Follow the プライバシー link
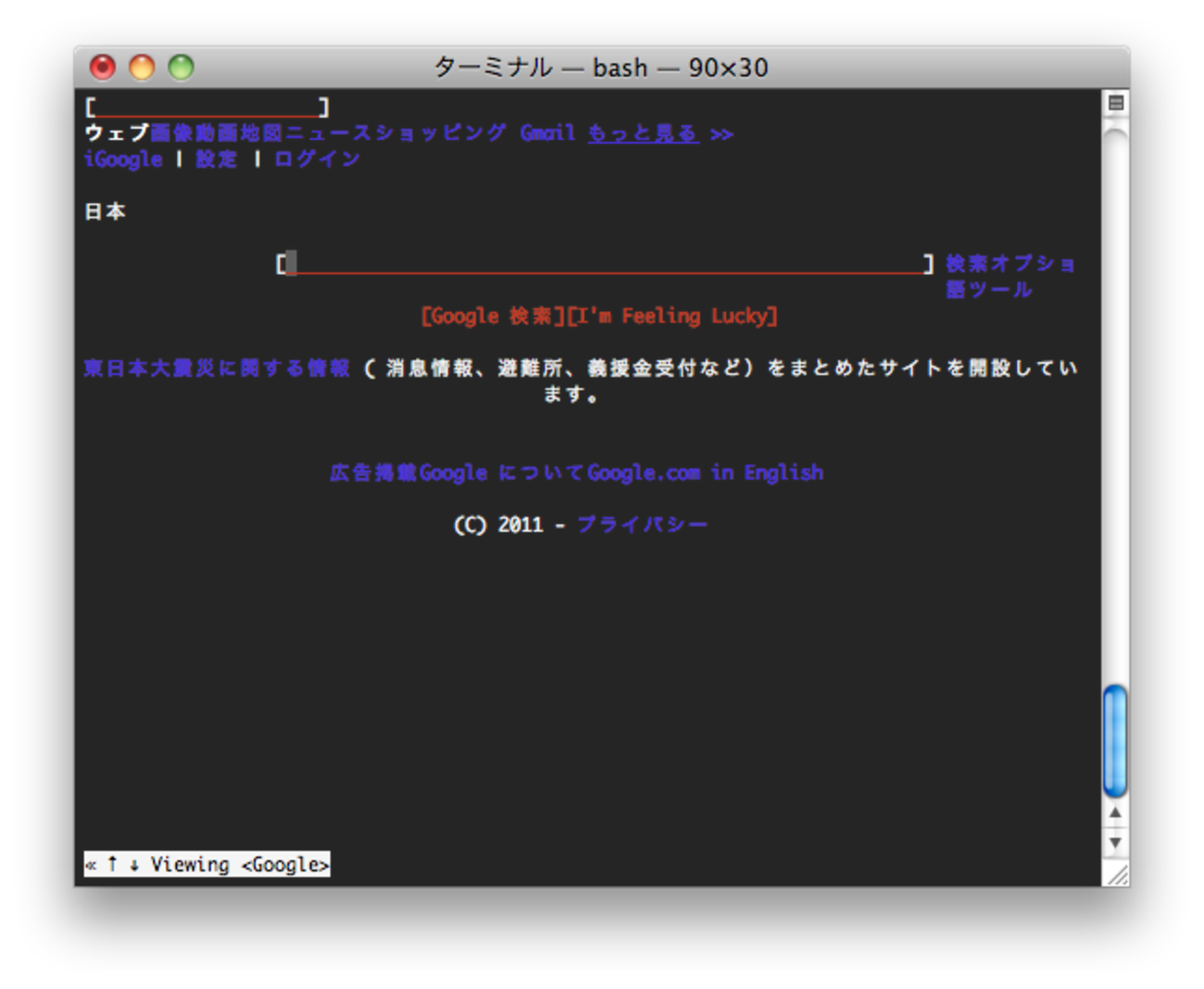Viewport: 1204px width, 989px height. tap(643, 525)
